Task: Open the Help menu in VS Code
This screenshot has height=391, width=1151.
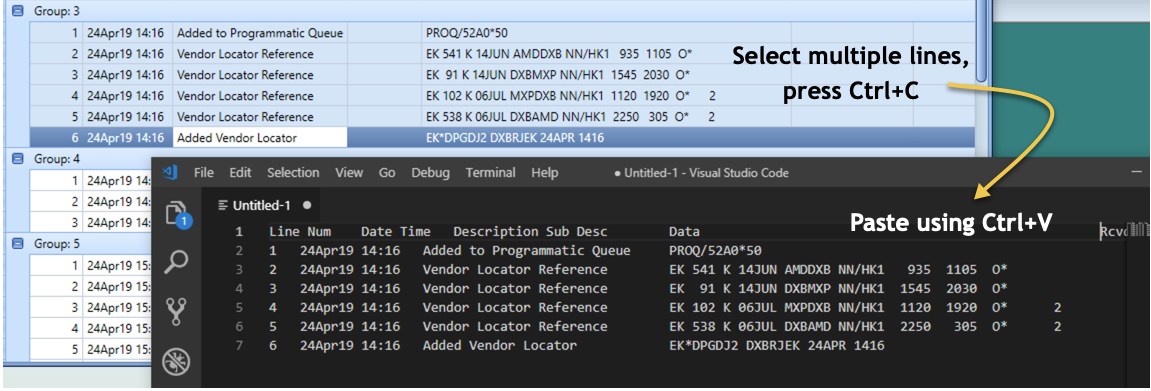Action: tap(545, 173)
